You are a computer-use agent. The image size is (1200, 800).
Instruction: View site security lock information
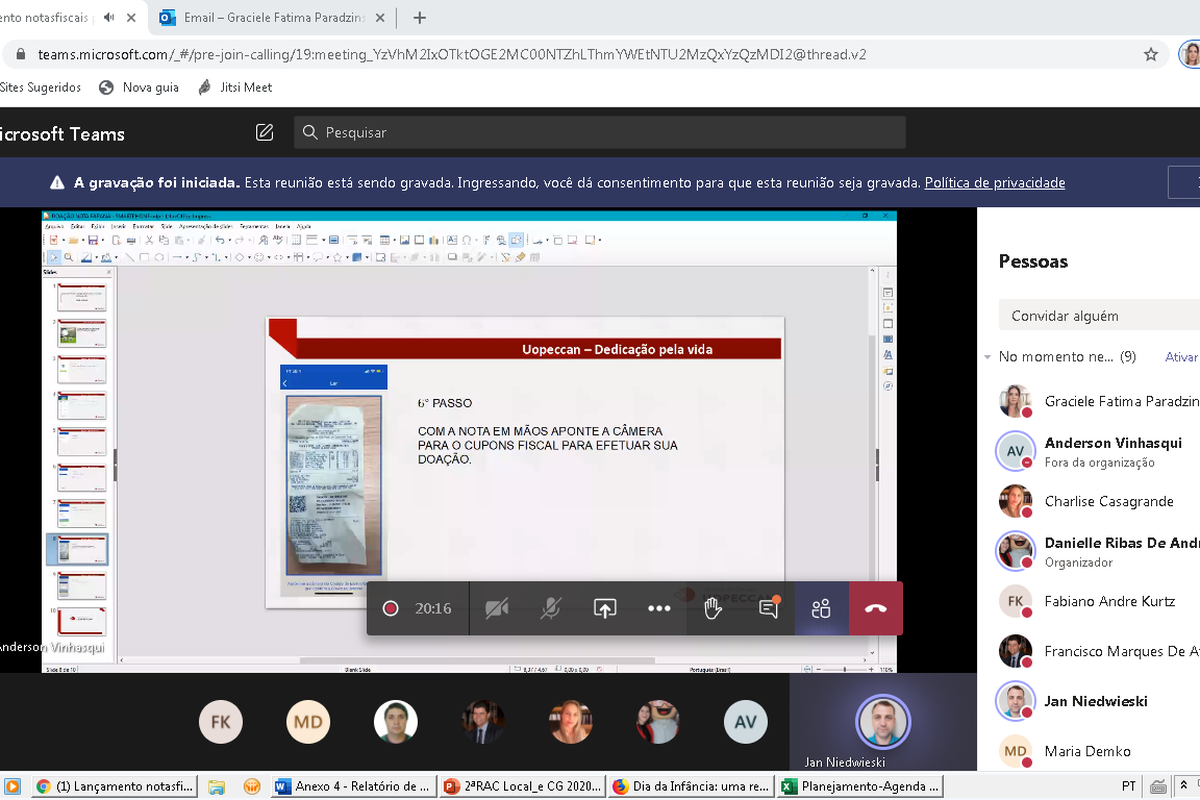[21, 54]
